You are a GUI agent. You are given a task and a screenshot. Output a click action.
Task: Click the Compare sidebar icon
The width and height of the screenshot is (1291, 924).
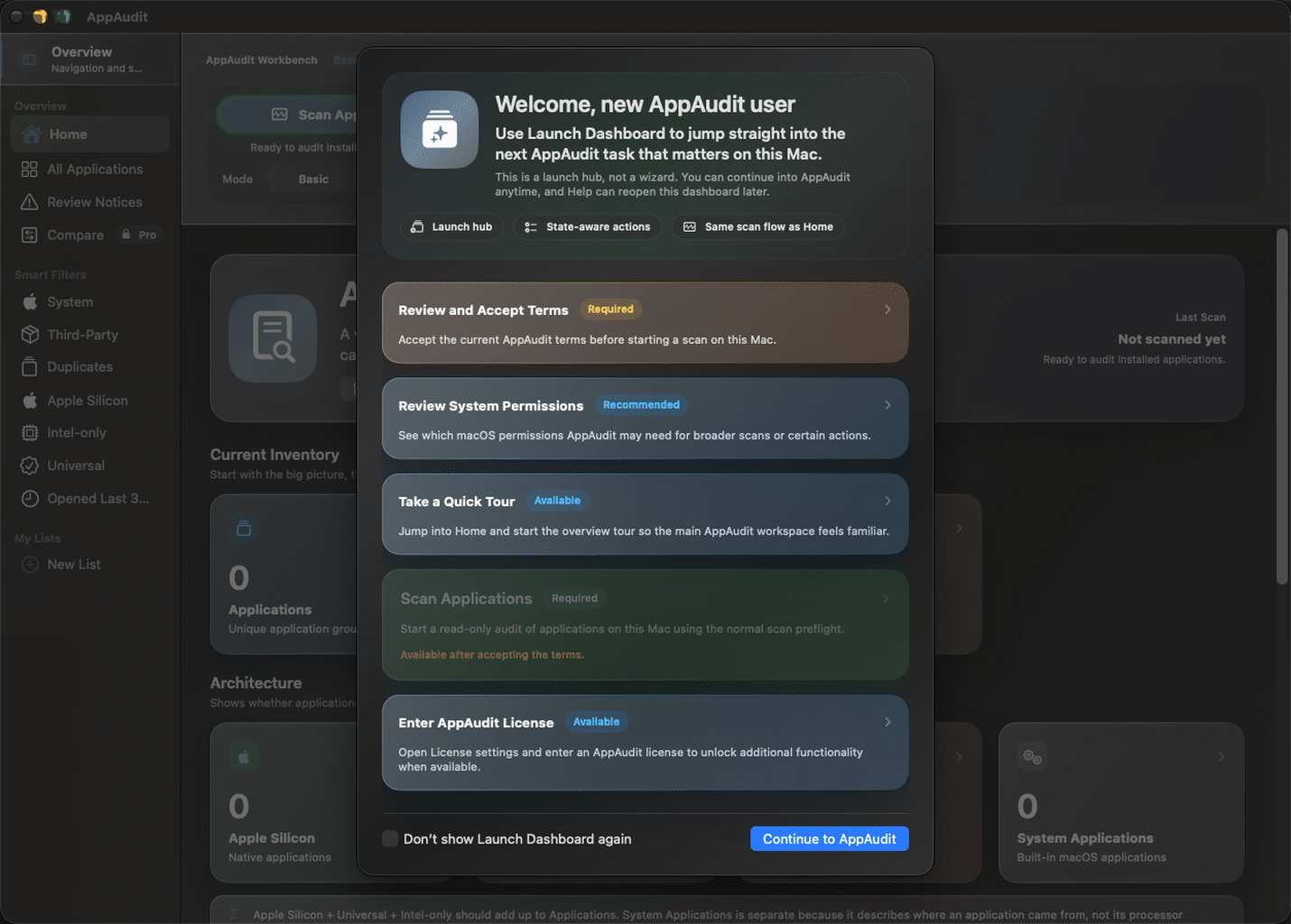tap(30, 236)
